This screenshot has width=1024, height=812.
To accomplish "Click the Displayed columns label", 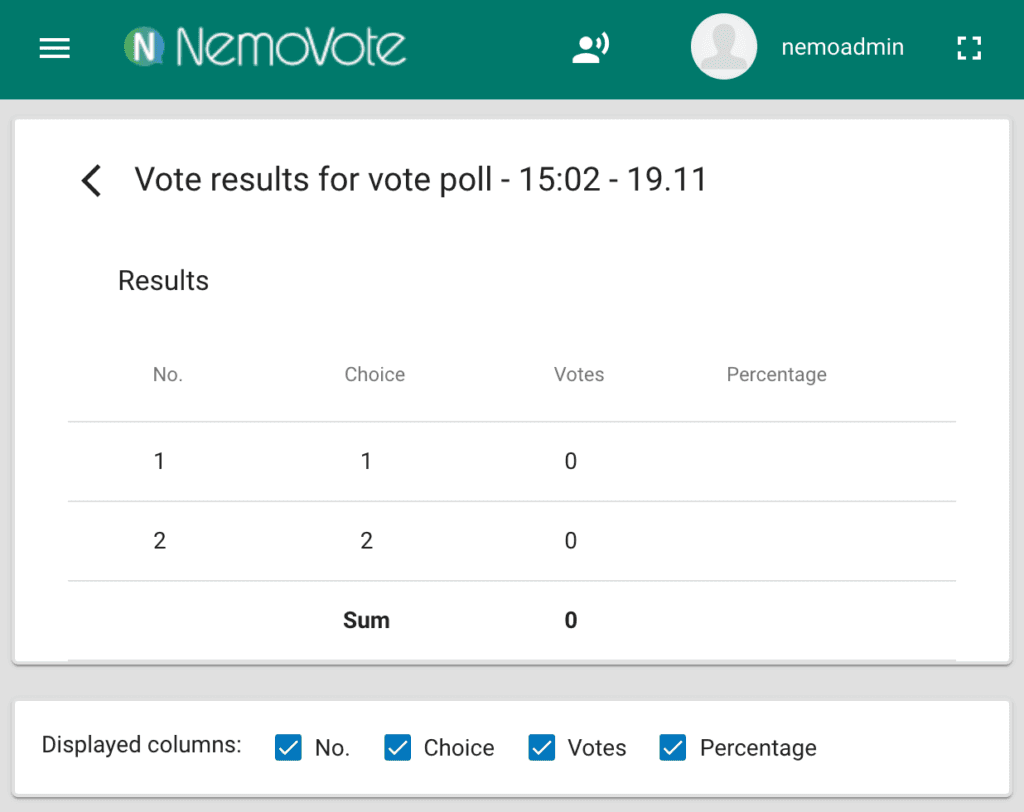I will tap(141, 745).
